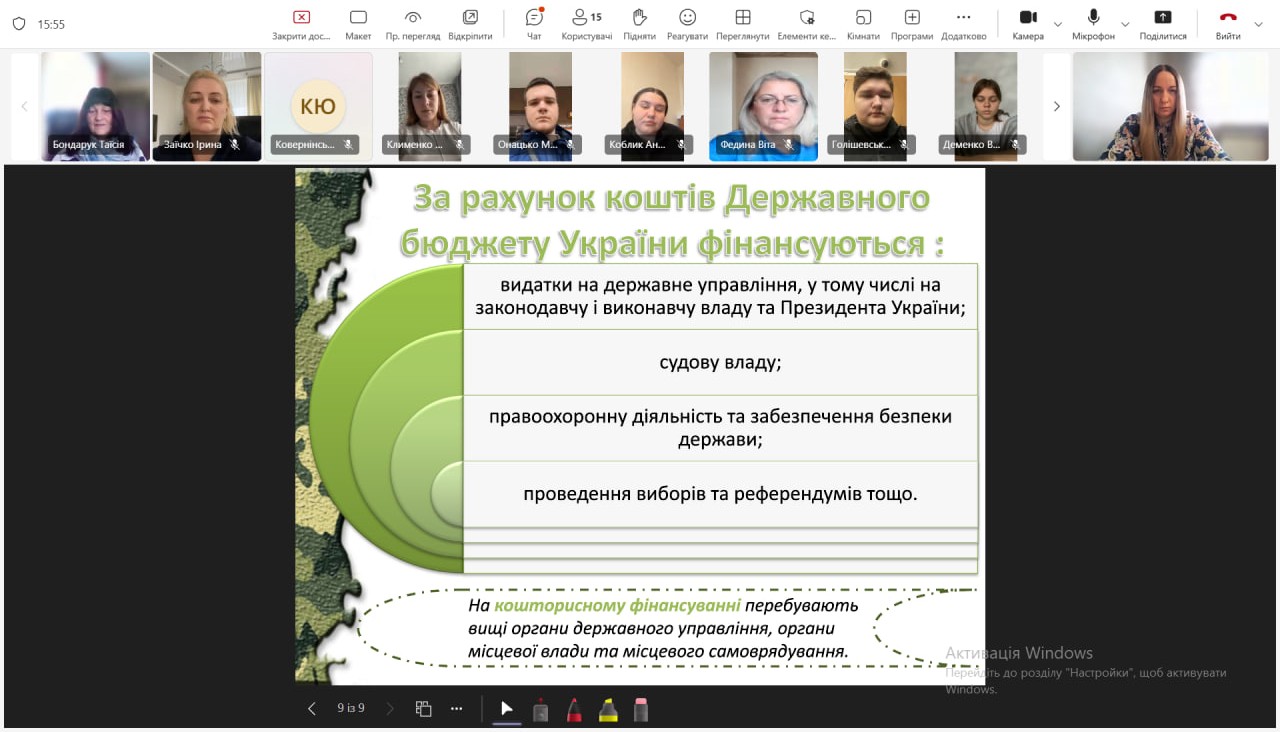Mute or unmute the Мікрофон

click(1093, 24)
